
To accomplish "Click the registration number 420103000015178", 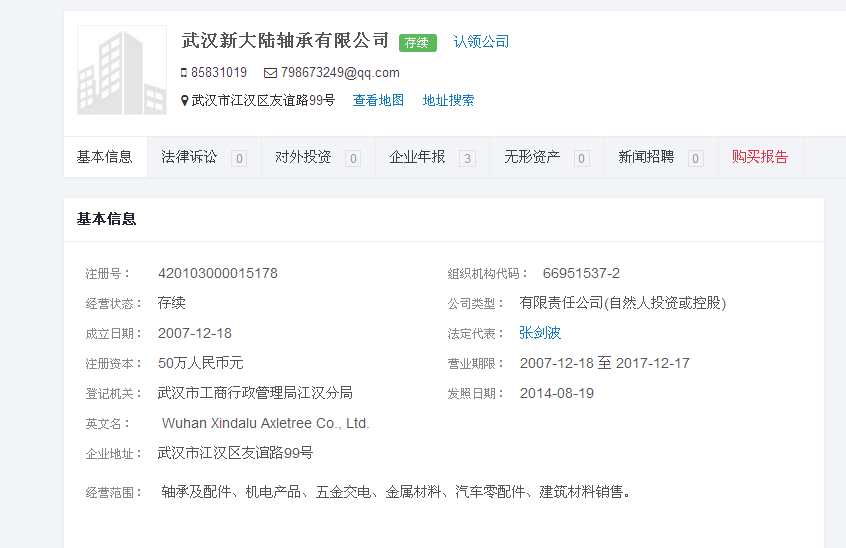I will (218, 273).
